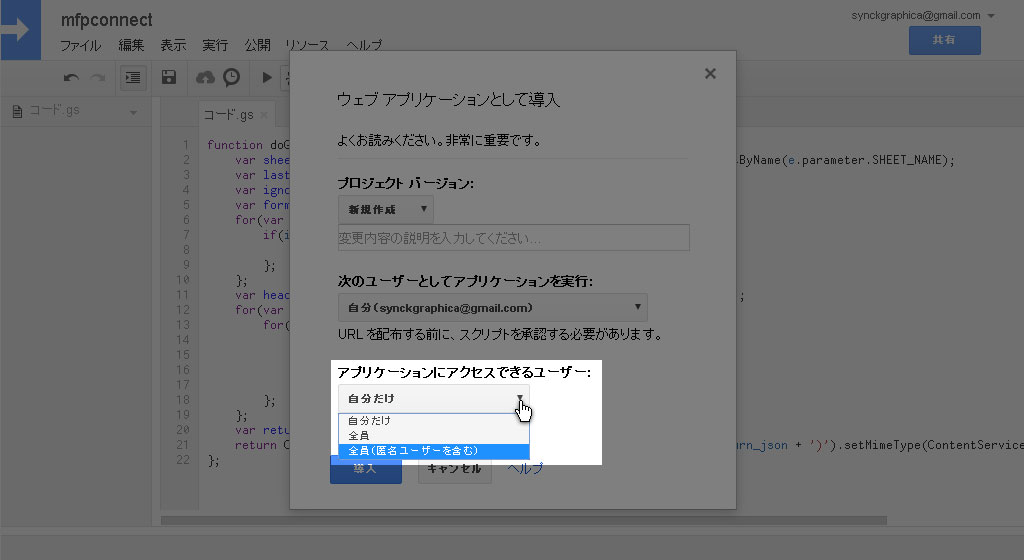Image resolution: width=1024 pixels, height=560 pixels.
Task: Open the 公開 menu
Action: 257,46
